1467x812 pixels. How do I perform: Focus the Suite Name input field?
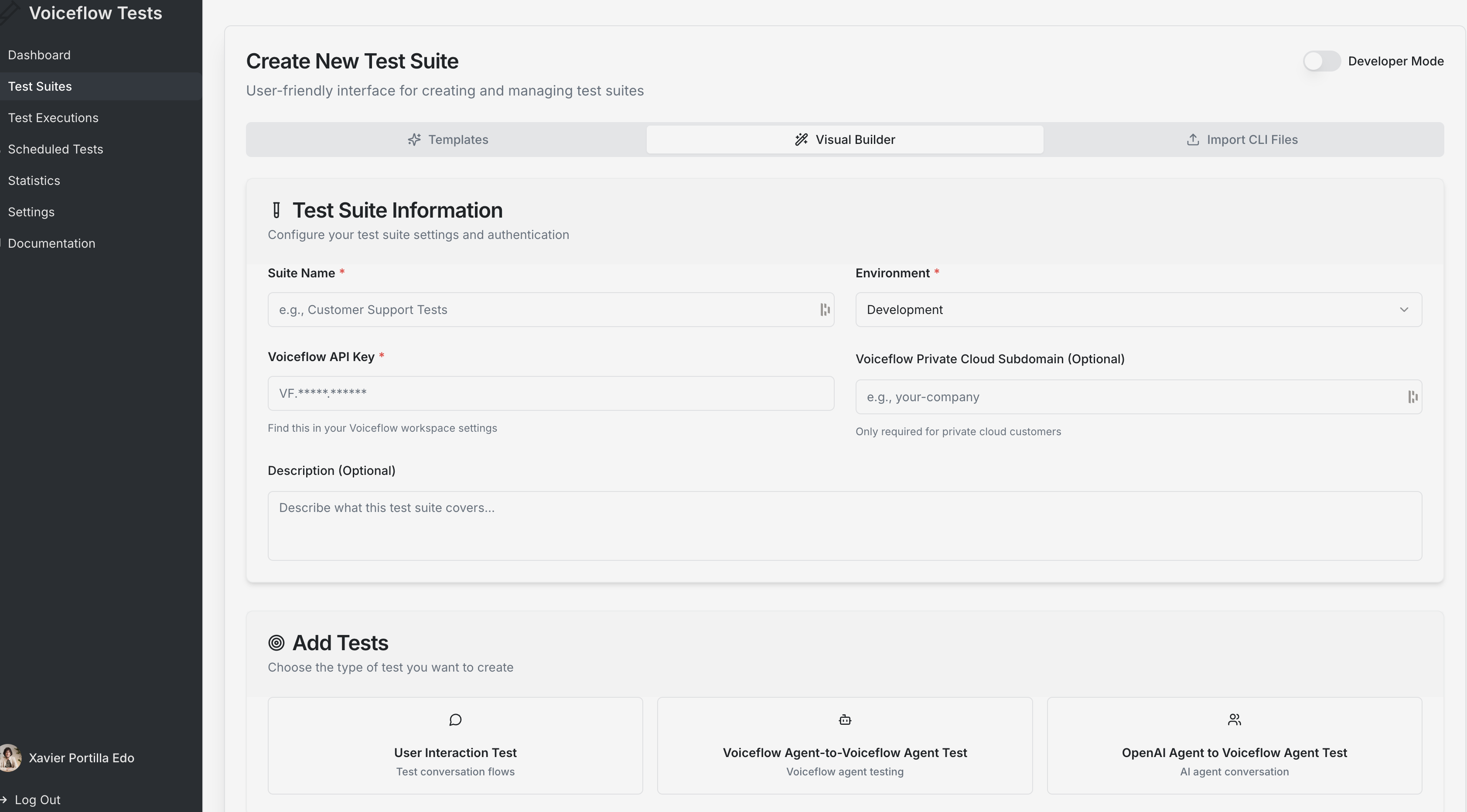[x=551, y=310]
